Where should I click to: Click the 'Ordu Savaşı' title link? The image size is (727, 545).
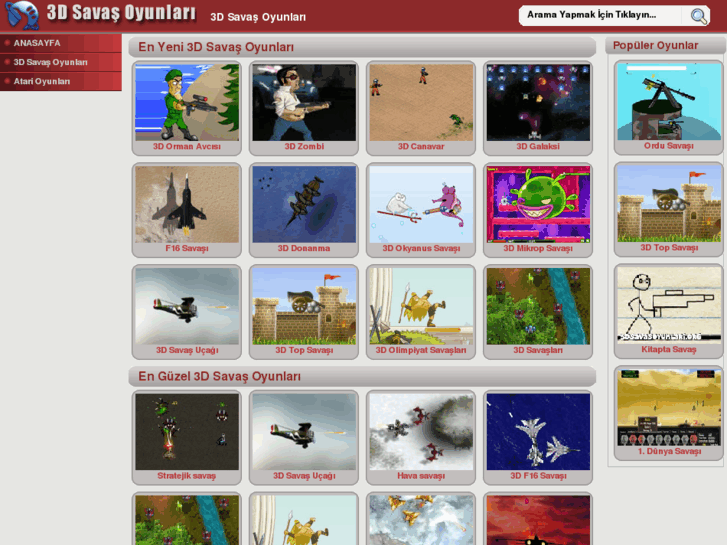[669, 146]
